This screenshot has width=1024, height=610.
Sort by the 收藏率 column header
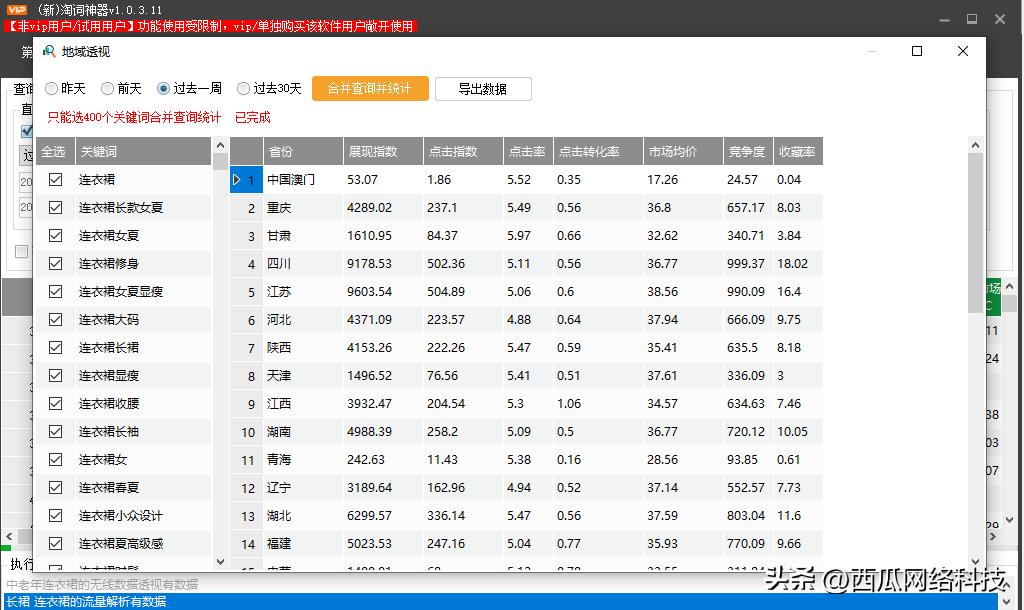[796, 152]
